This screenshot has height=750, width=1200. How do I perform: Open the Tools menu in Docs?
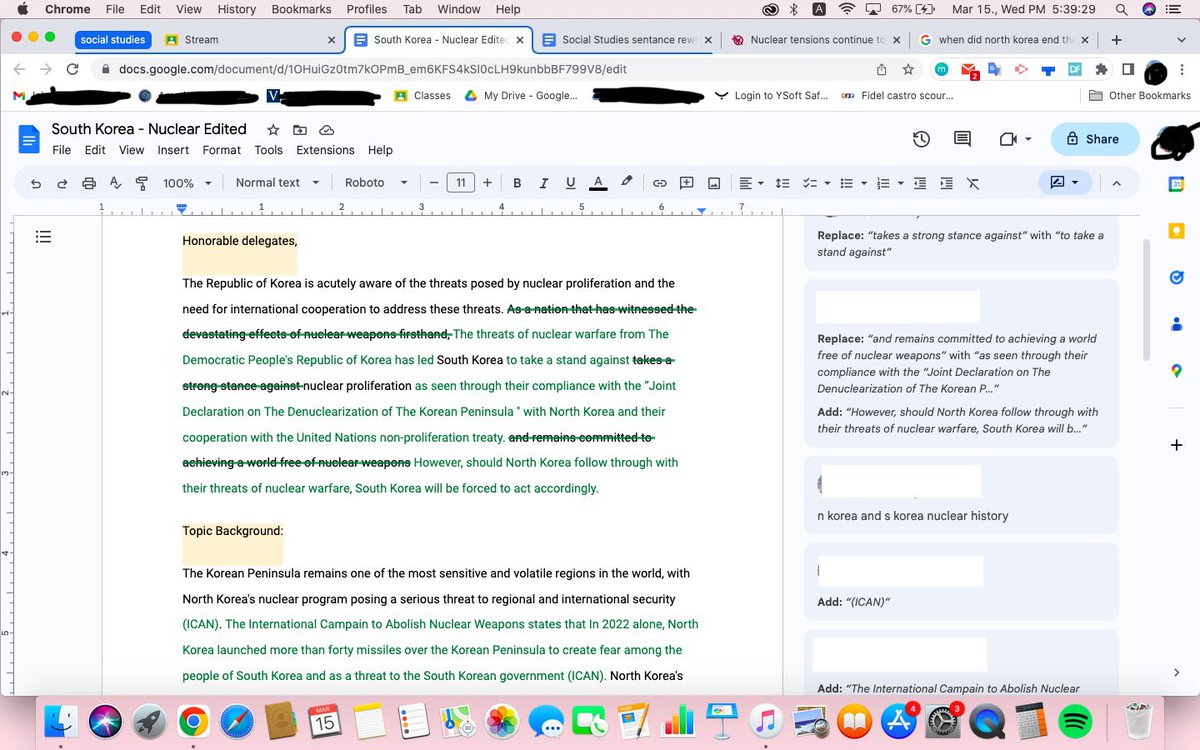pos(268,150)
